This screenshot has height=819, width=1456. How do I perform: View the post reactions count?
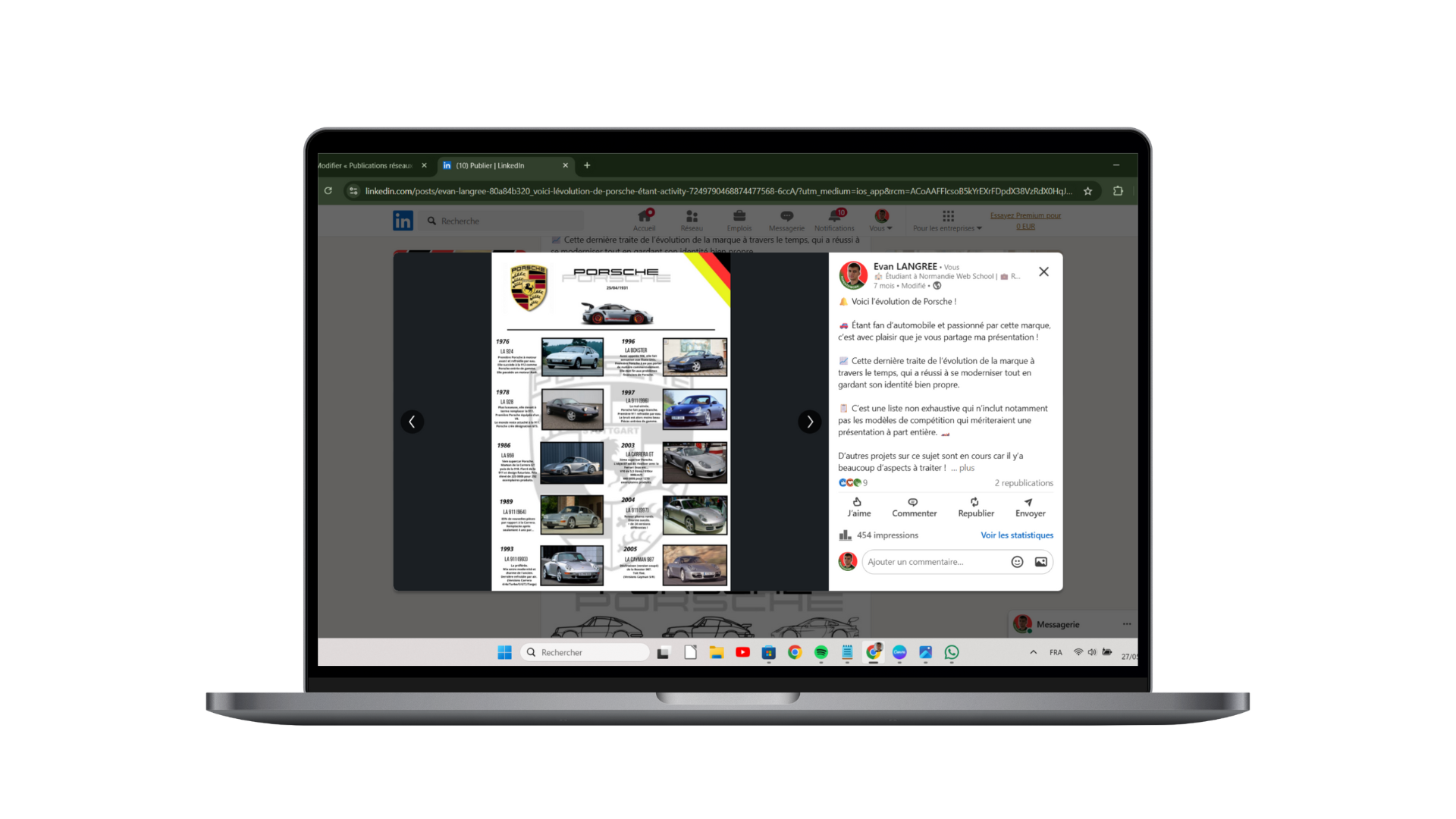853,482
